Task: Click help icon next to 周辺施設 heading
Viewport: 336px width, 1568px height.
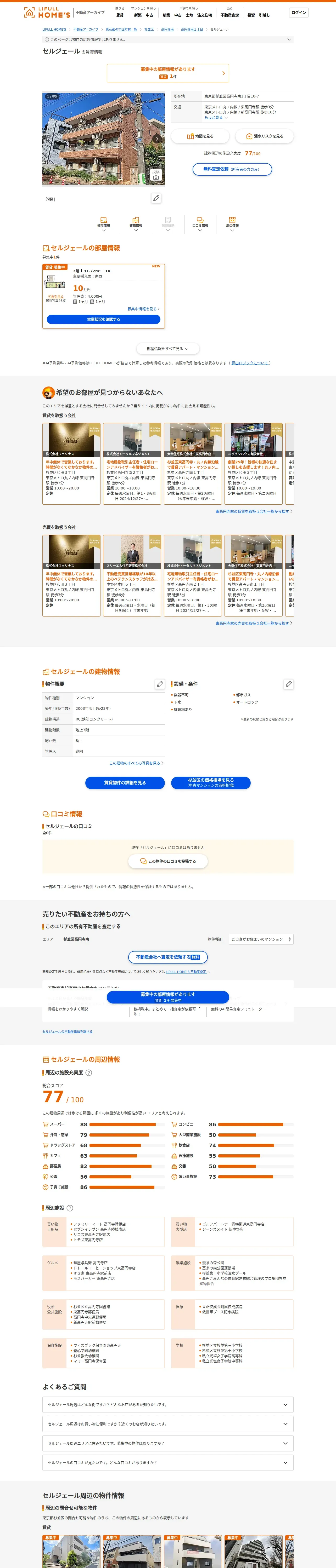Action: [70, 1208]
